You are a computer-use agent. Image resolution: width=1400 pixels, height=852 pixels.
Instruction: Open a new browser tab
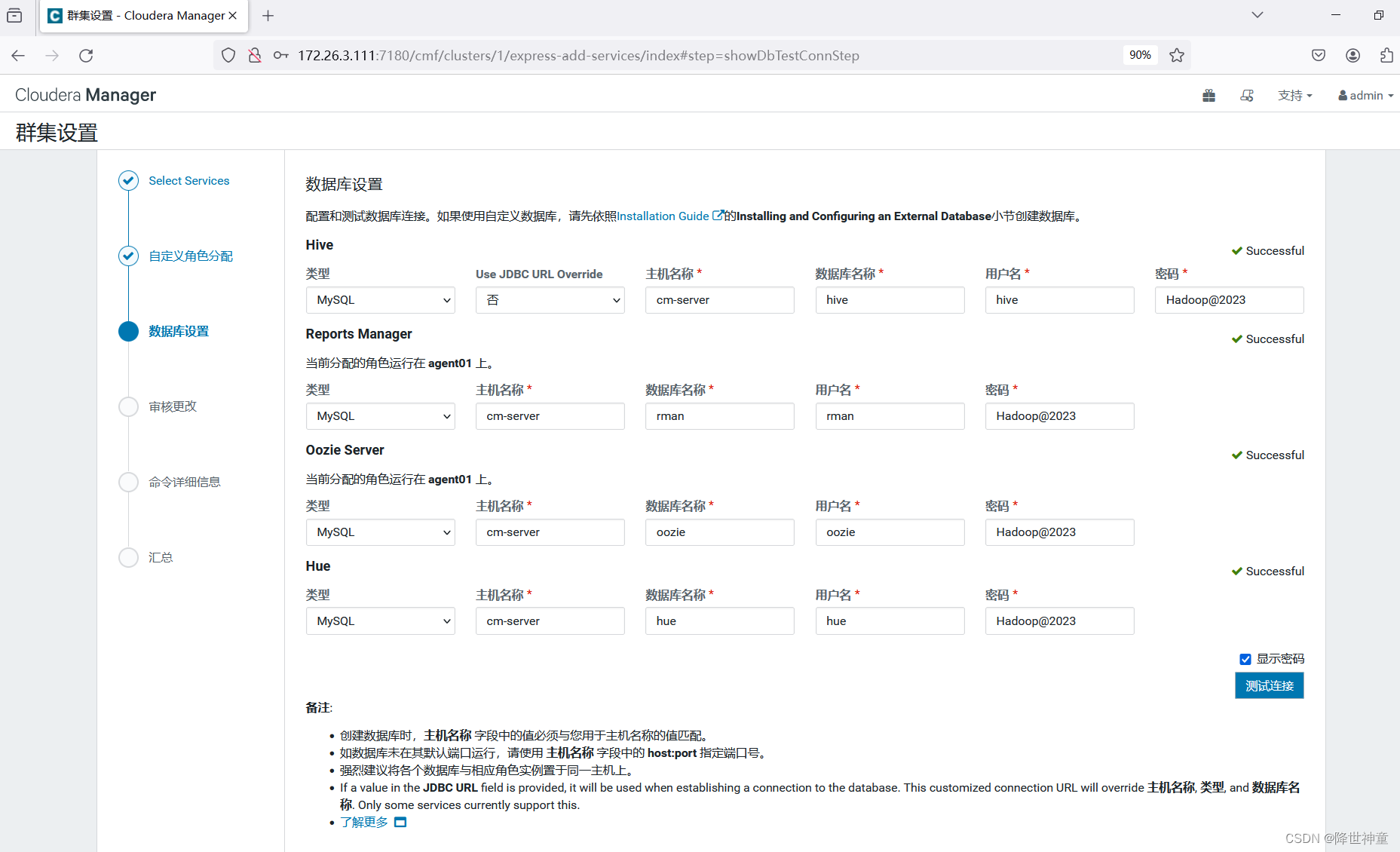point(268,15)
